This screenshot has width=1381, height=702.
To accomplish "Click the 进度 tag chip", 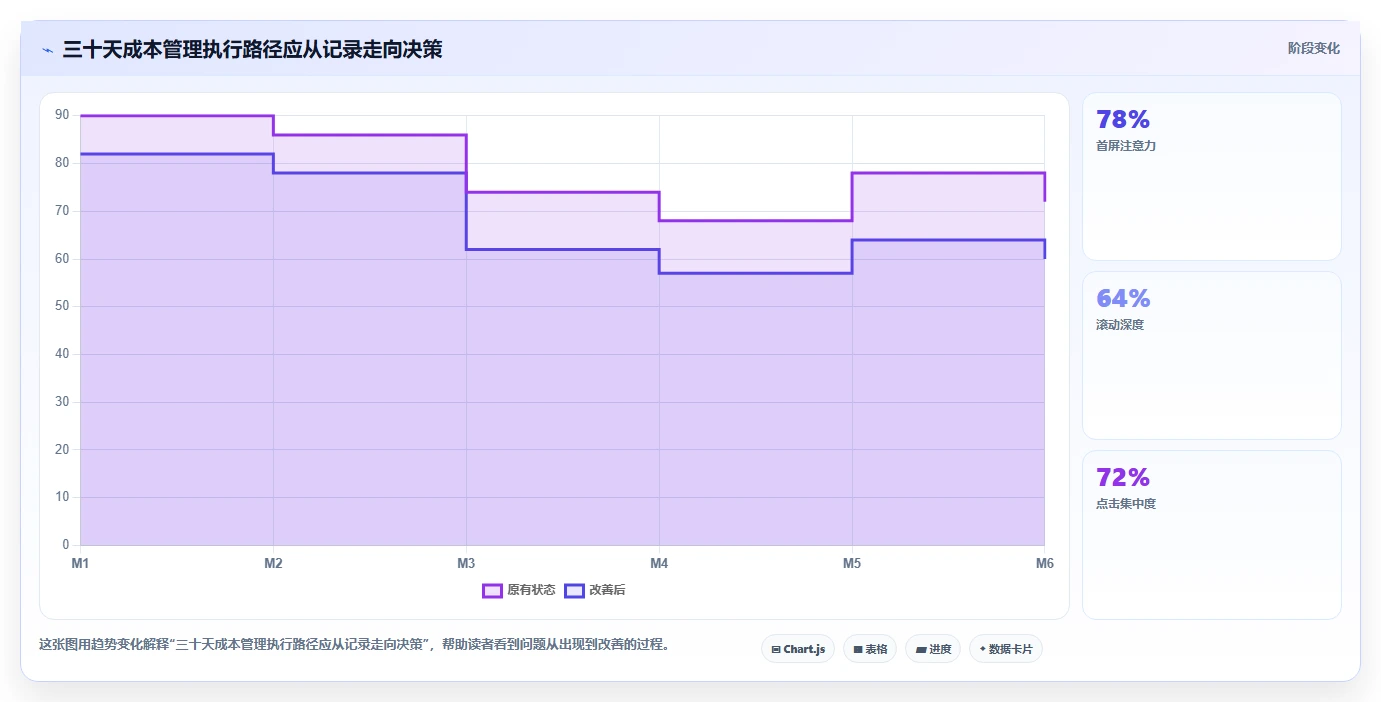I will (933, 649).
